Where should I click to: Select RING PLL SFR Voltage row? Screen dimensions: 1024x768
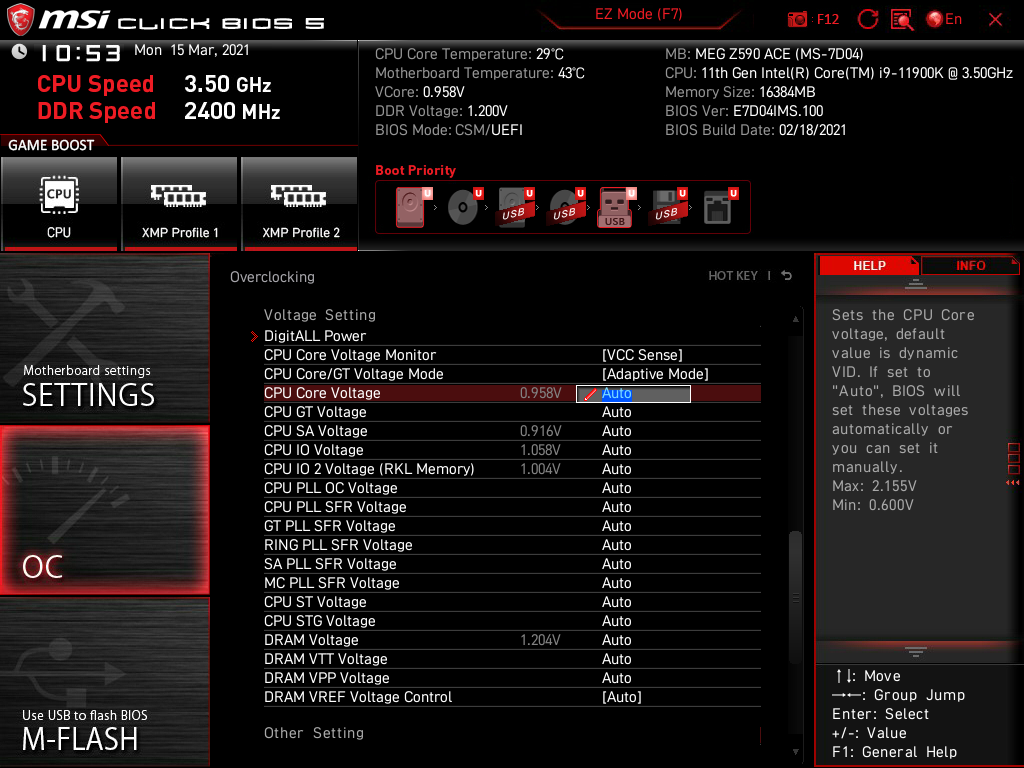point(512,545)
